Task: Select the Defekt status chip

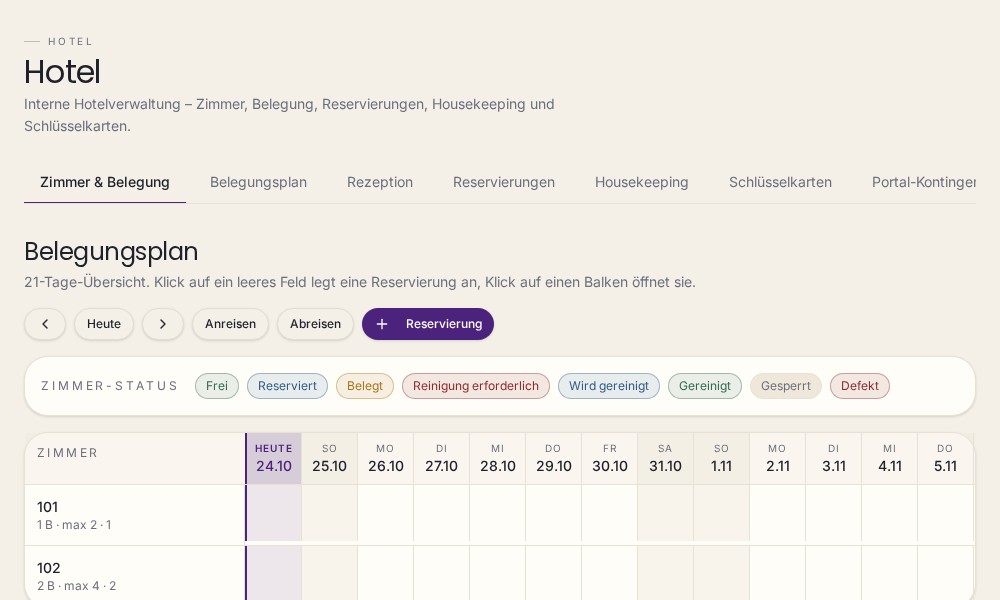Action: [860, 386]
